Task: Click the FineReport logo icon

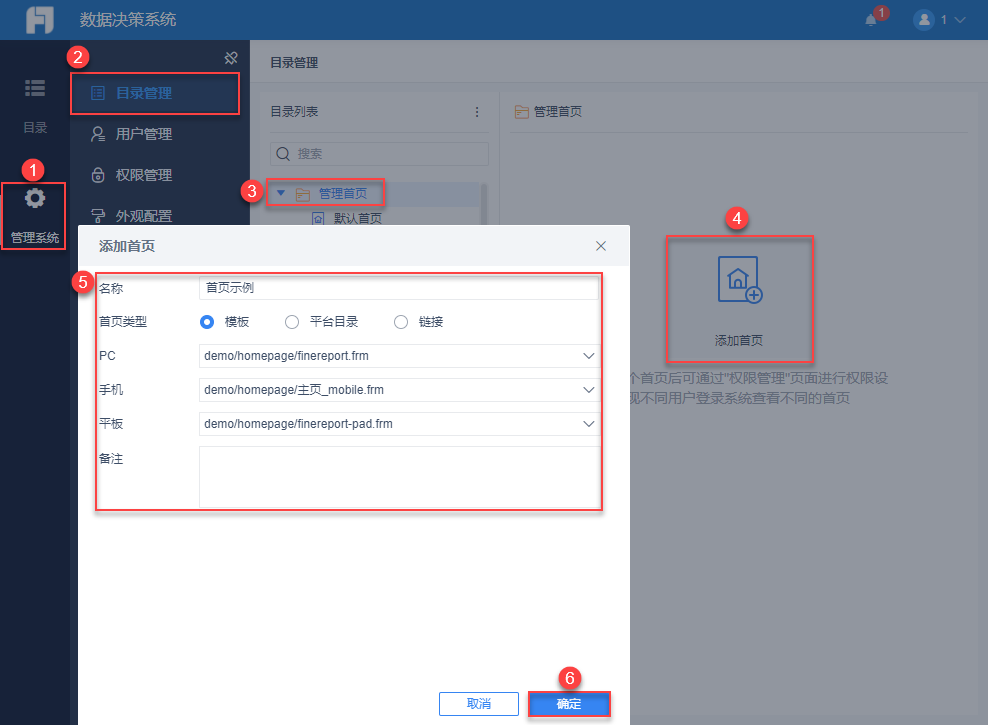Action: [x=40, y=20]
